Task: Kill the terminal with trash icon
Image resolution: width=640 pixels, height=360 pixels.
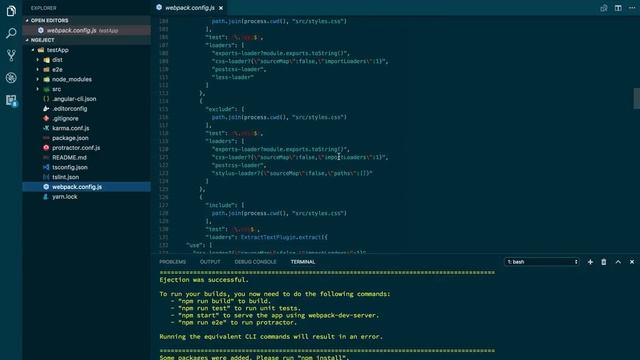Action: point(604,262)
